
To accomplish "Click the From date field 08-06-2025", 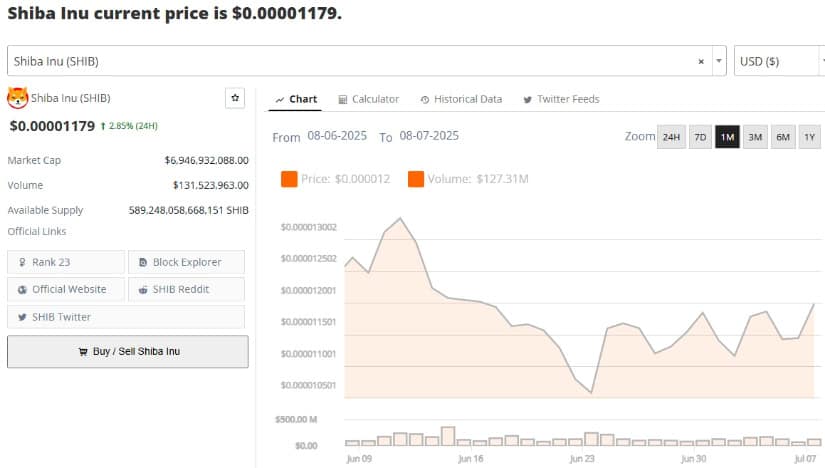I will tap(337, 136).
